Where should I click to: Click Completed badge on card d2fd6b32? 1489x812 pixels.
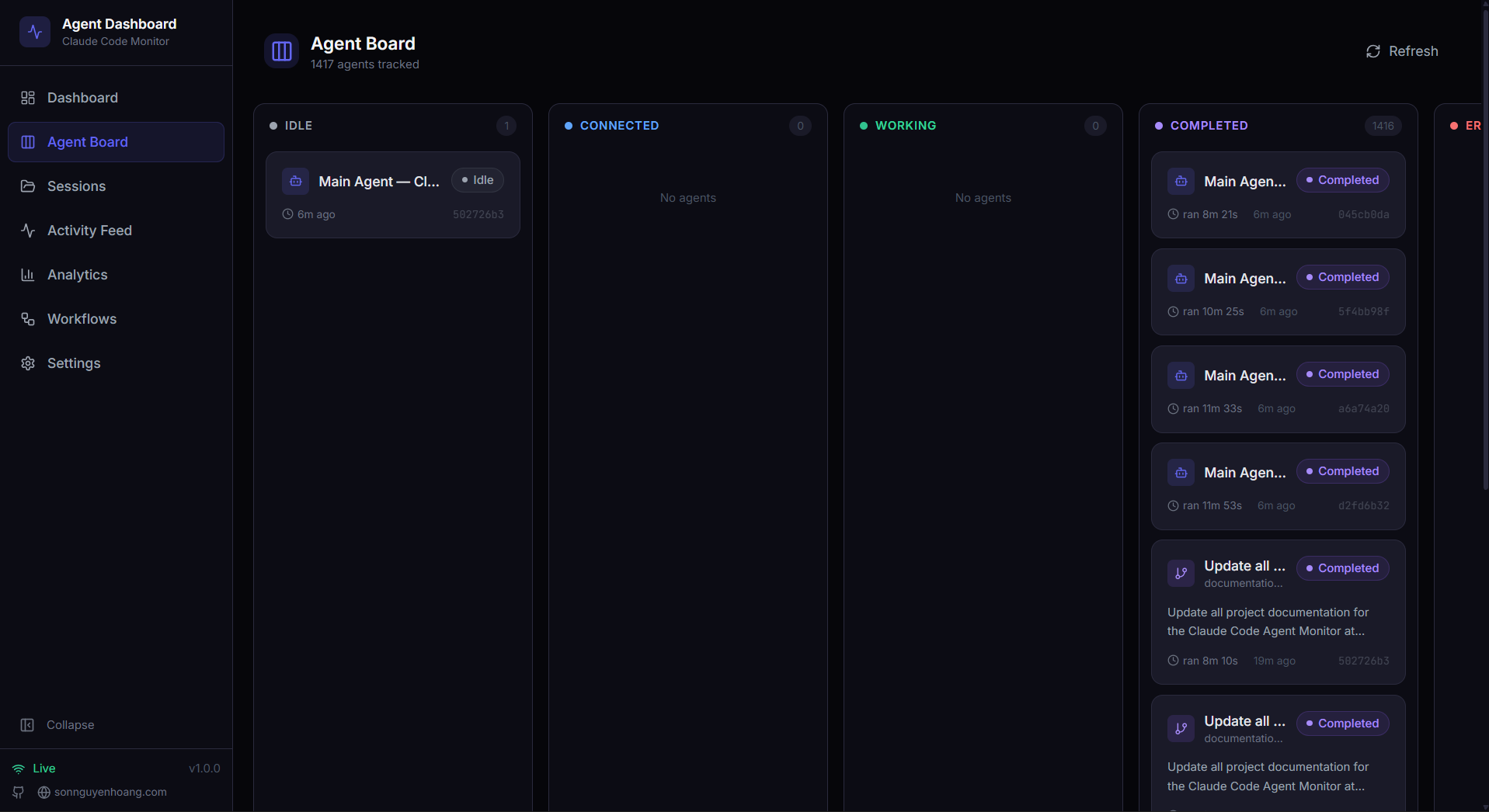(x=1342, y=471)
